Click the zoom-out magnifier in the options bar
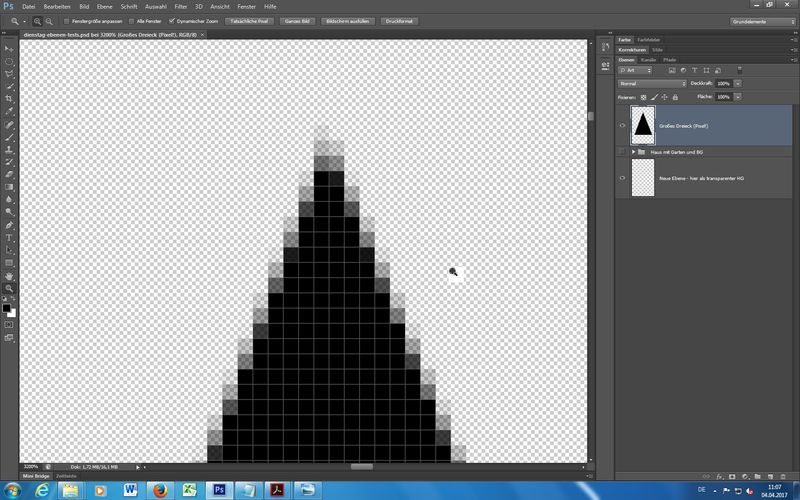800x500 pixels. [x=50, y=20]
